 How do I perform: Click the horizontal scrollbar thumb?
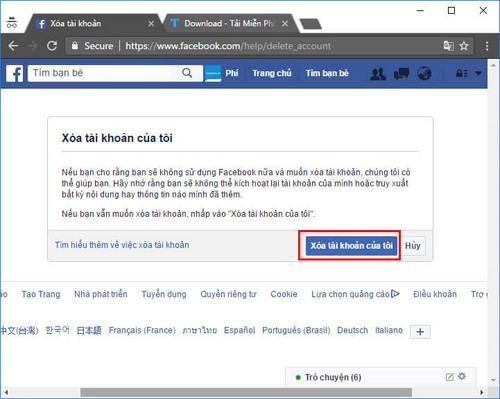click(x=246, y=392)
